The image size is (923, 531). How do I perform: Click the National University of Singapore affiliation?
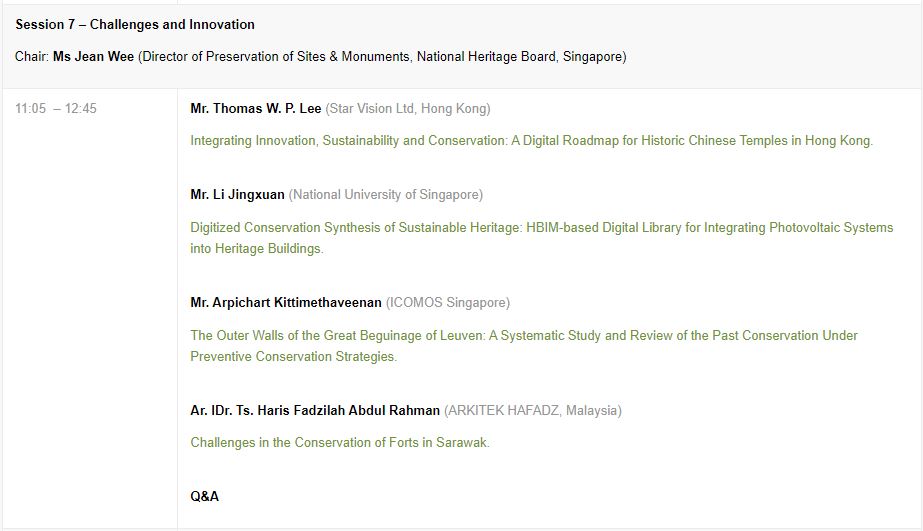tap(386, 195)
